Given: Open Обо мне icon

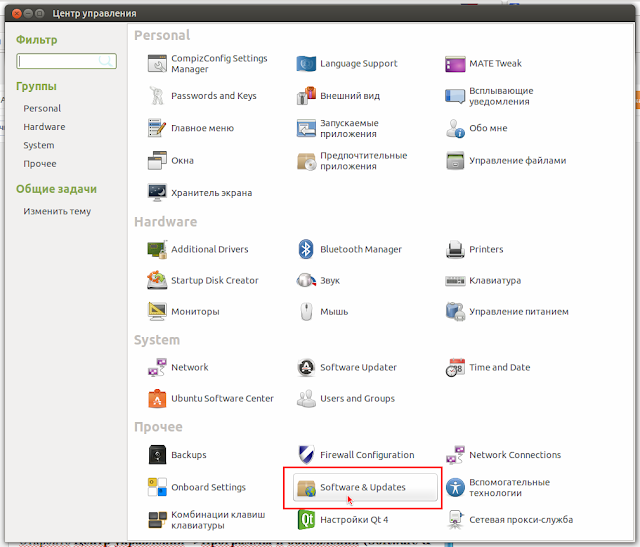Looking at the screenshot, I should coord(455,128).
